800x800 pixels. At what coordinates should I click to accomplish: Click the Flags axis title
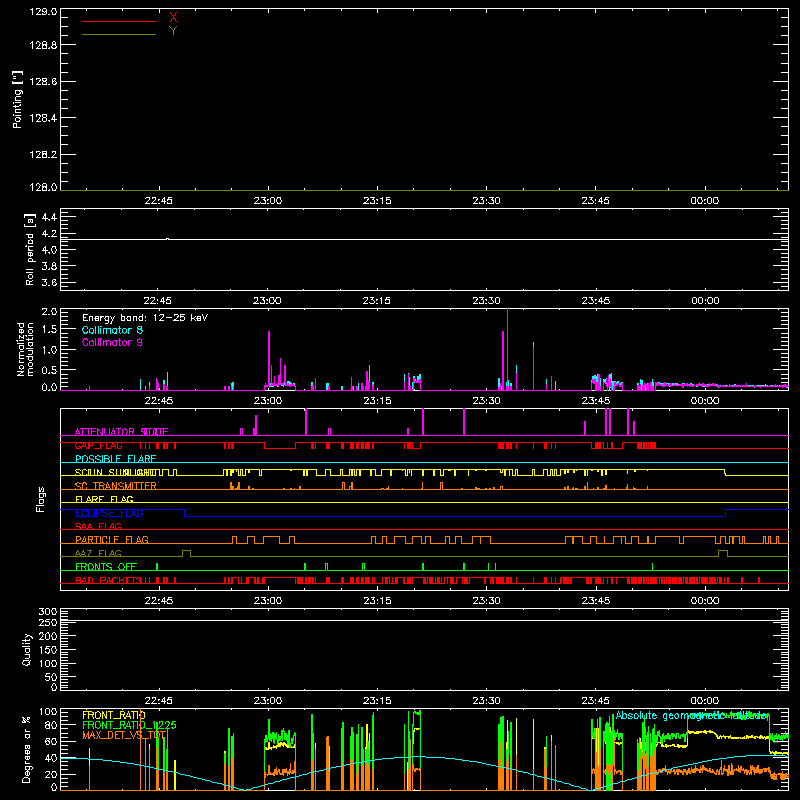pos(41,499)
